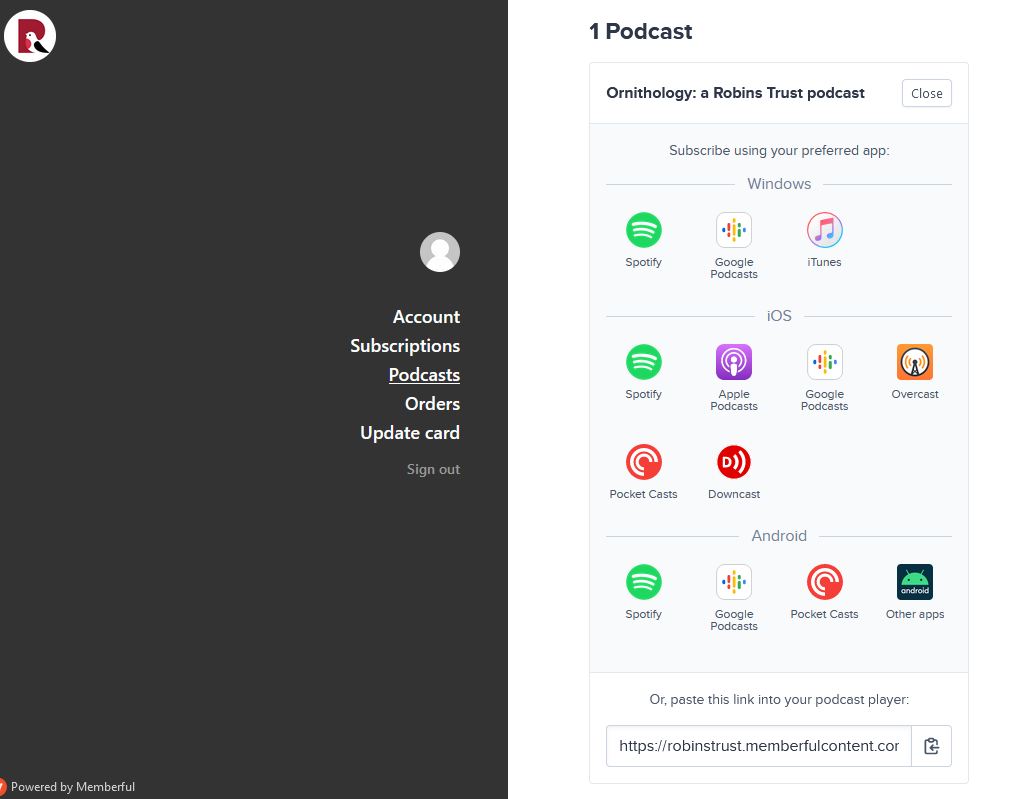Open Spotify under the Android section
The image size is (1011, 799).
click(x=643, y=582)
